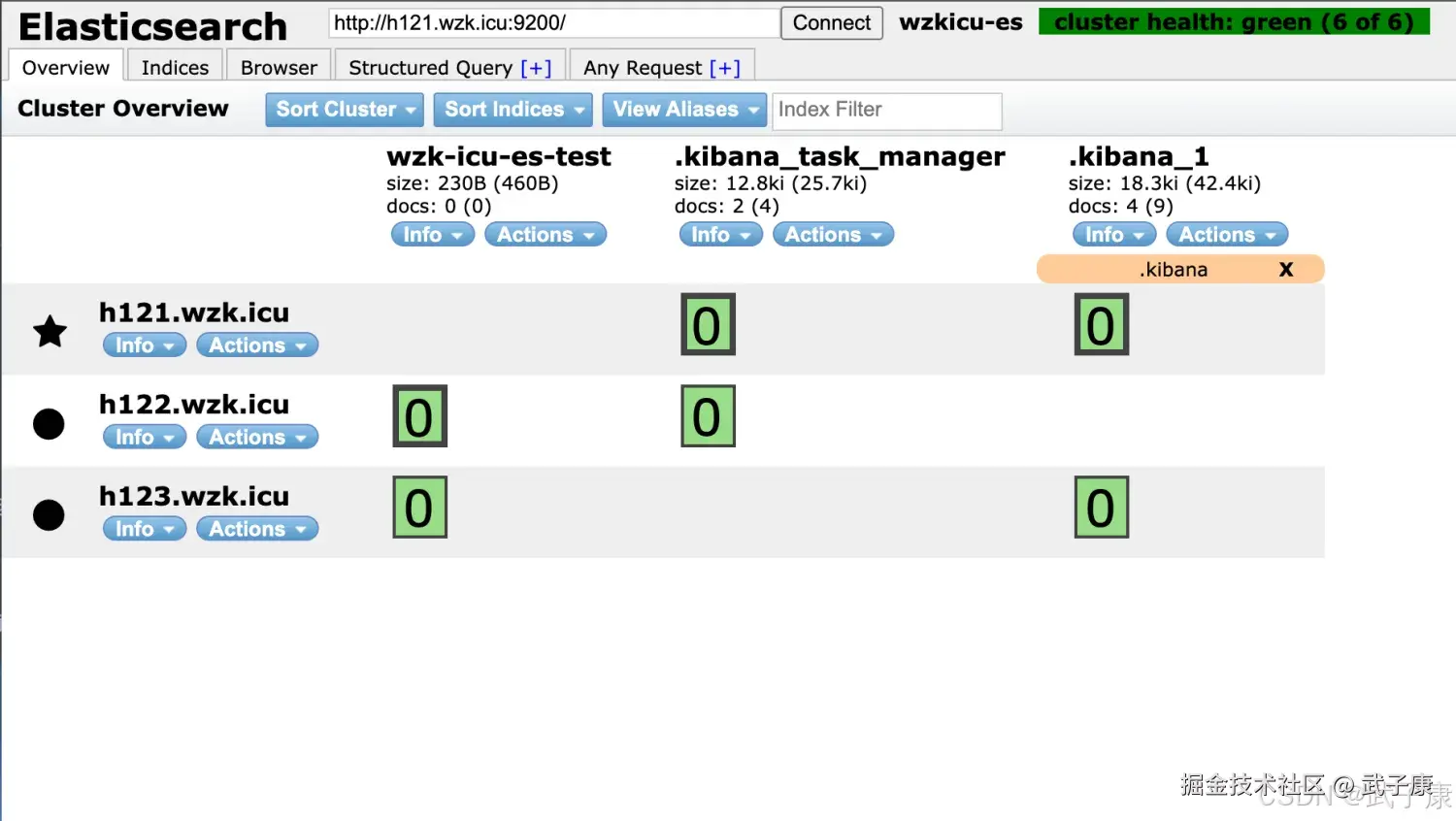Click shard 0 of .kibana_task_manager on h121.wzk.icu

tap(707, 325)
